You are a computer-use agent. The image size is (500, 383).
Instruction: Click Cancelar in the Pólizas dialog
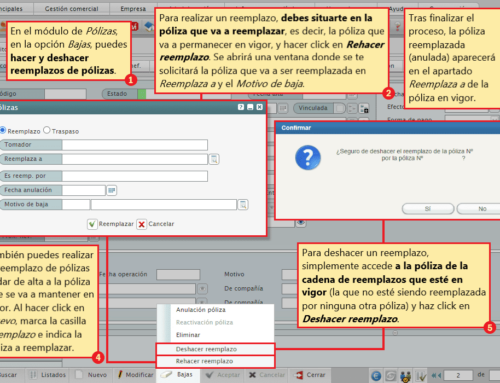(156, 224)
